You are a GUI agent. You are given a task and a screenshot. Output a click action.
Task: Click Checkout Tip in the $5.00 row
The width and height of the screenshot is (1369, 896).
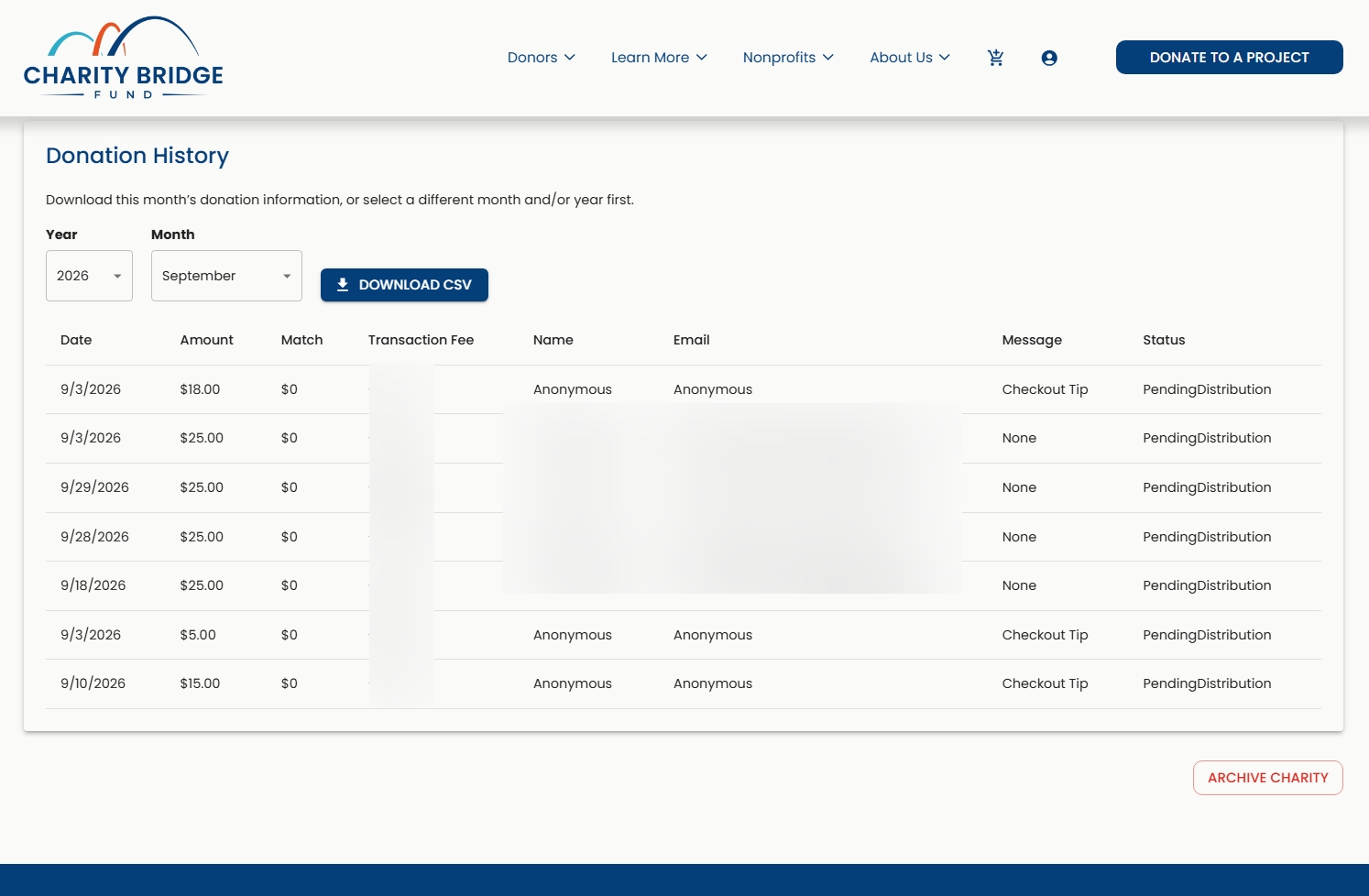coord(1046,635)
